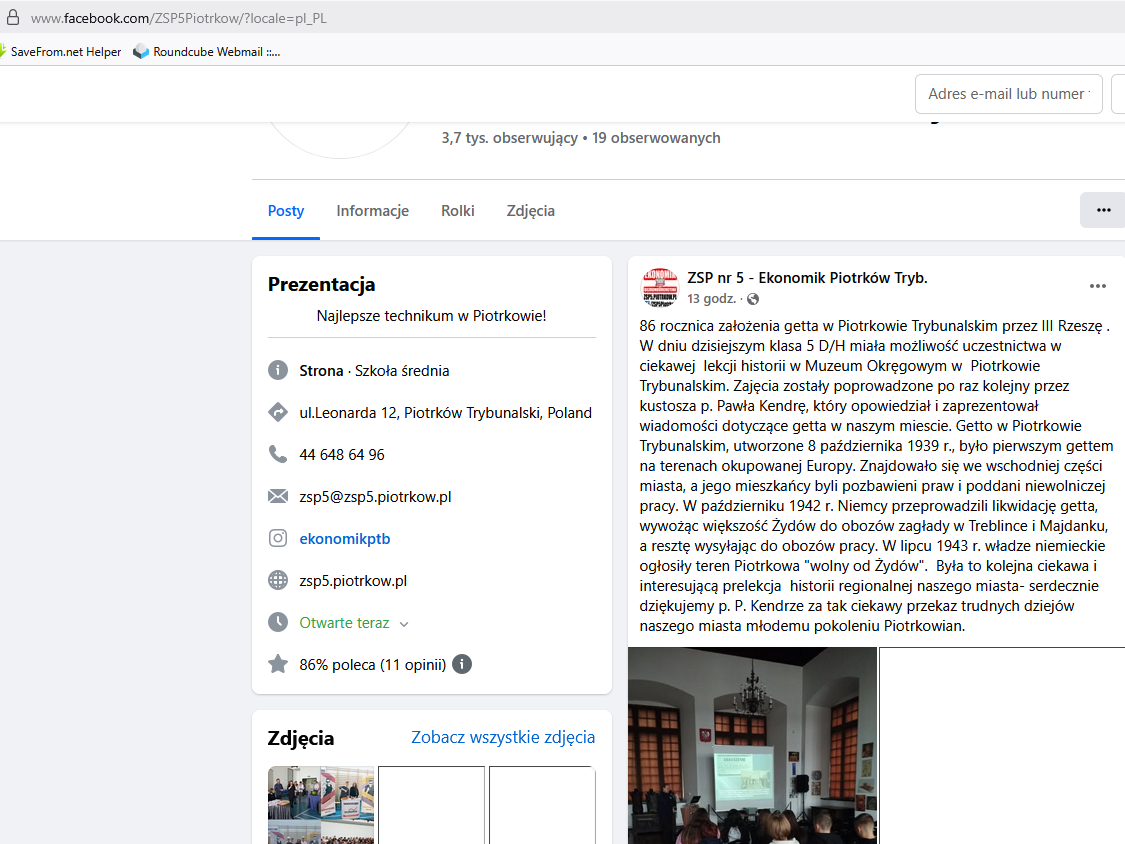Open the Rolki tab

pos(457,211)
